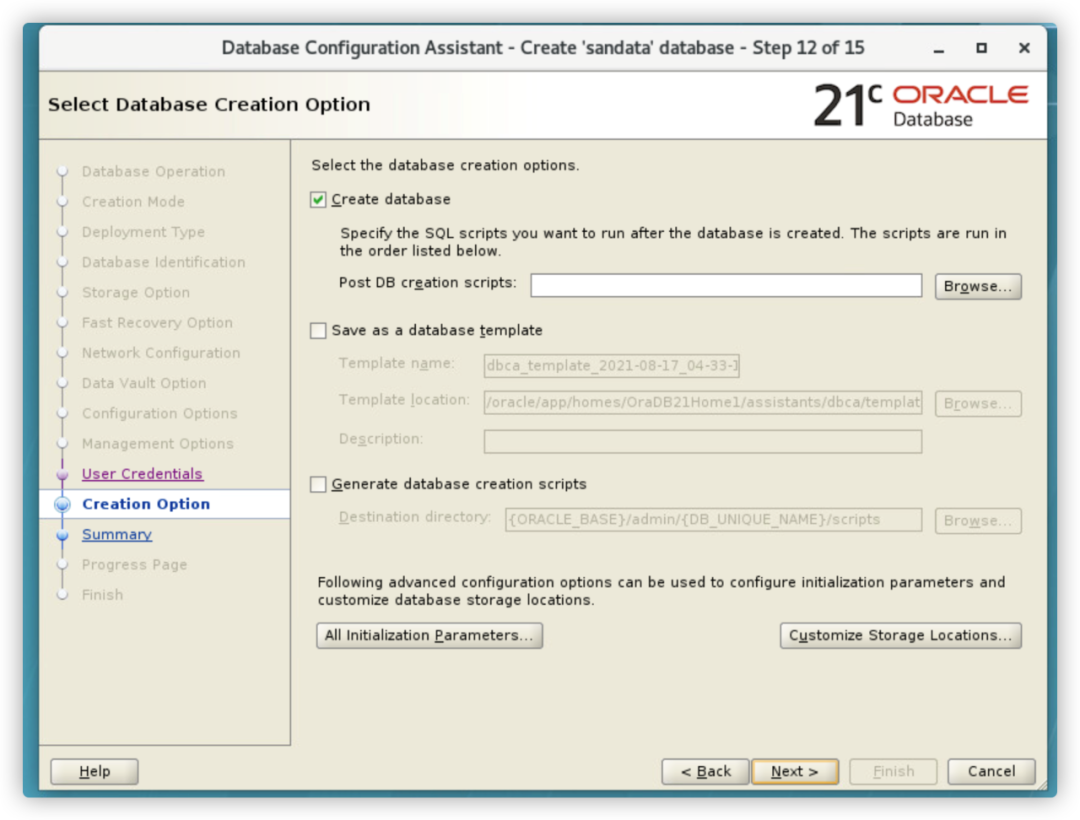Click the Oracle Database 21c logo
Screen dimensions: 1080x820
[x=921, y=105]
